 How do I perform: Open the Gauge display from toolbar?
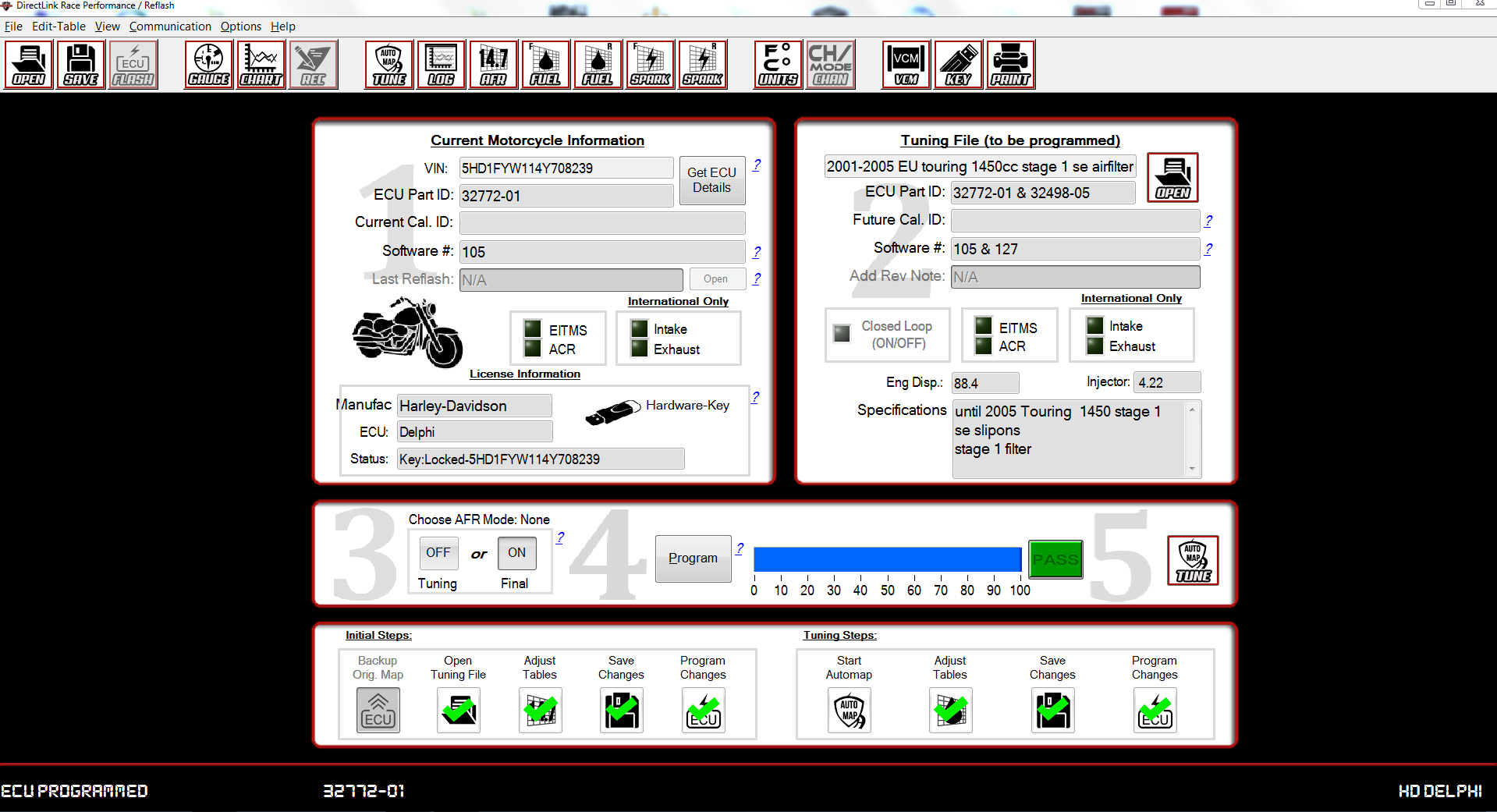pos(208,65)
